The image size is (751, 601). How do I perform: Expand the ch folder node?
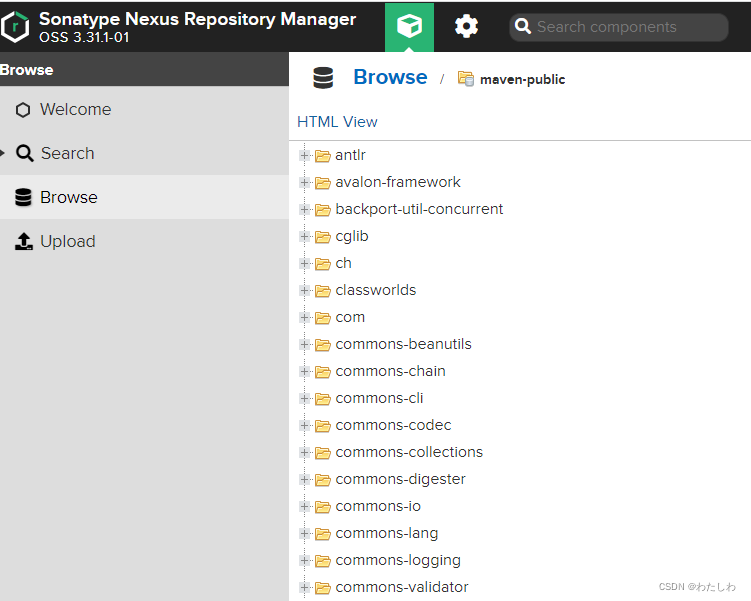point(304,263)
